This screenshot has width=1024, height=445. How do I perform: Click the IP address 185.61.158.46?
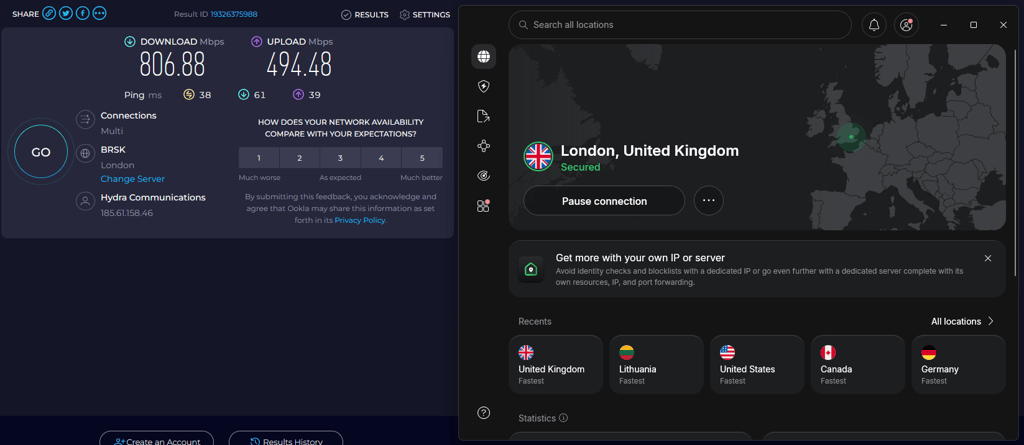(x=127, y=213)
